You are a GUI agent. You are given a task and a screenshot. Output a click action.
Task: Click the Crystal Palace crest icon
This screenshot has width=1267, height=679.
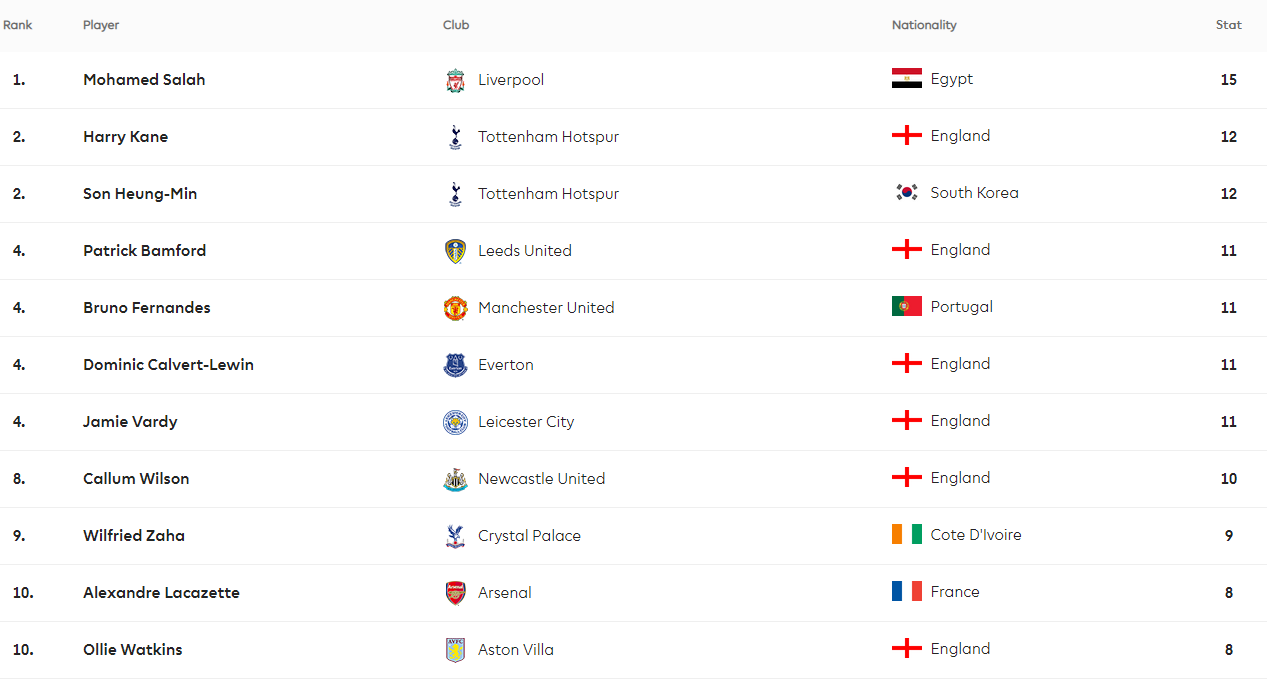tap(455, 536)
